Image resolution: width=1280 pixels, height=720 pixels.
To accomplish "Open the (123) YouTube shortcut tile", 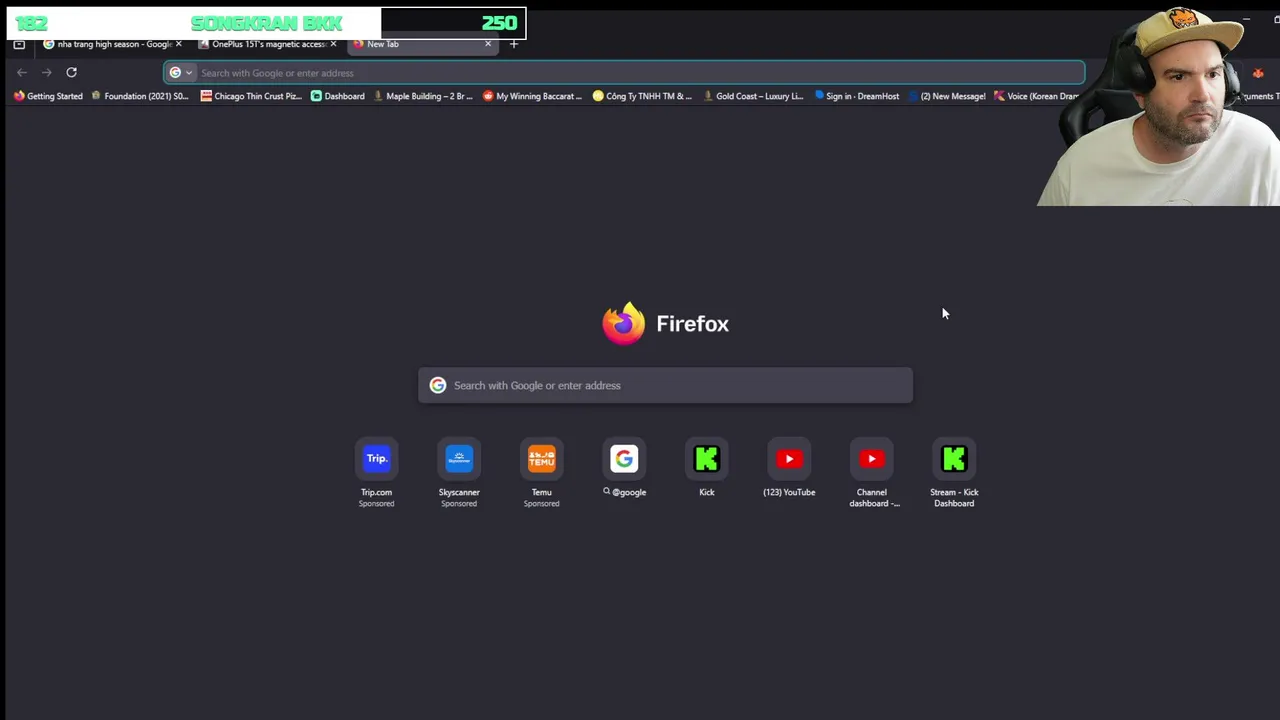I will 789,459.
